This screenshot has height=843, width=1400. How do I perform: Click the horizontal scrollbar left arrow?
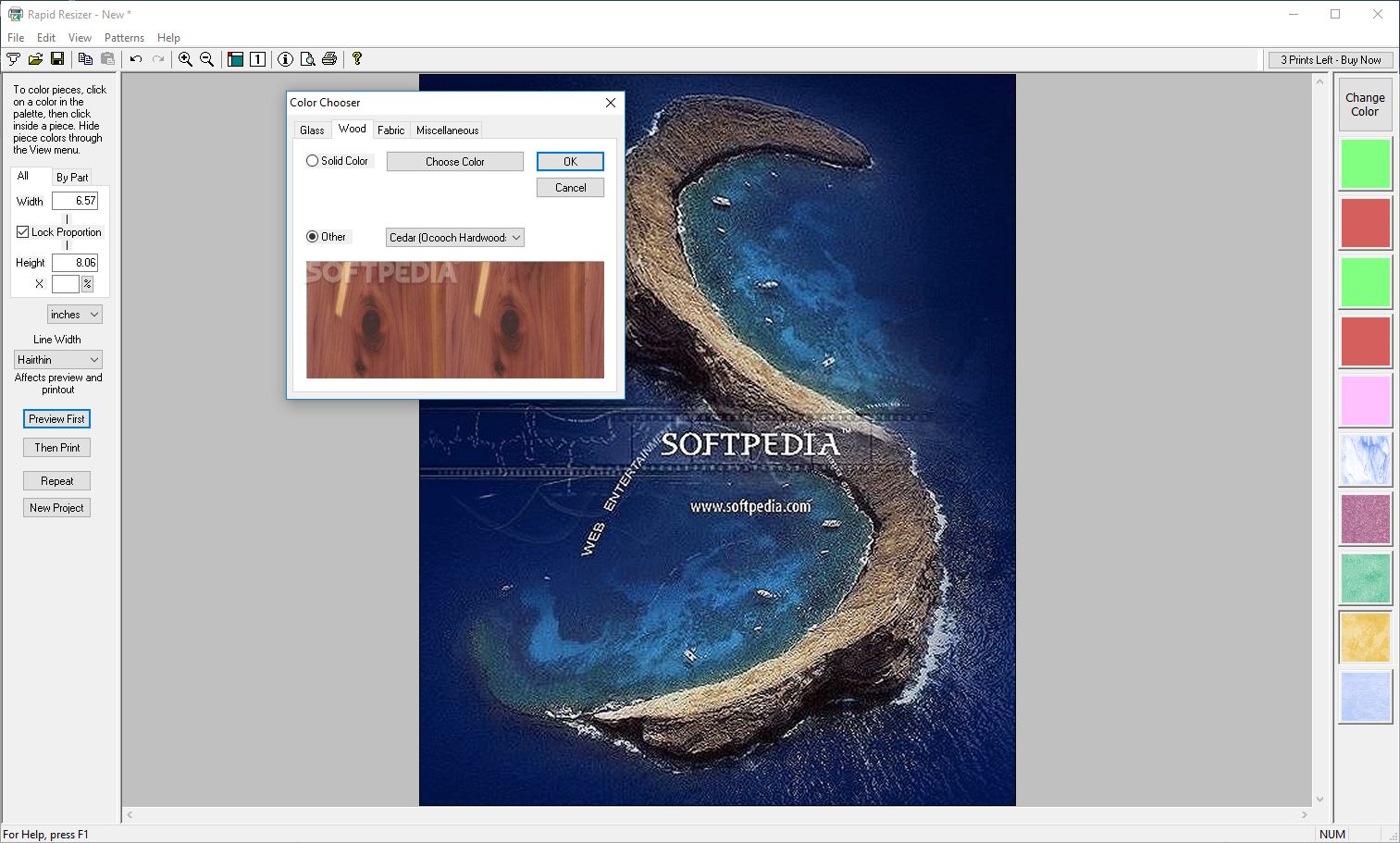coord(130,815)
